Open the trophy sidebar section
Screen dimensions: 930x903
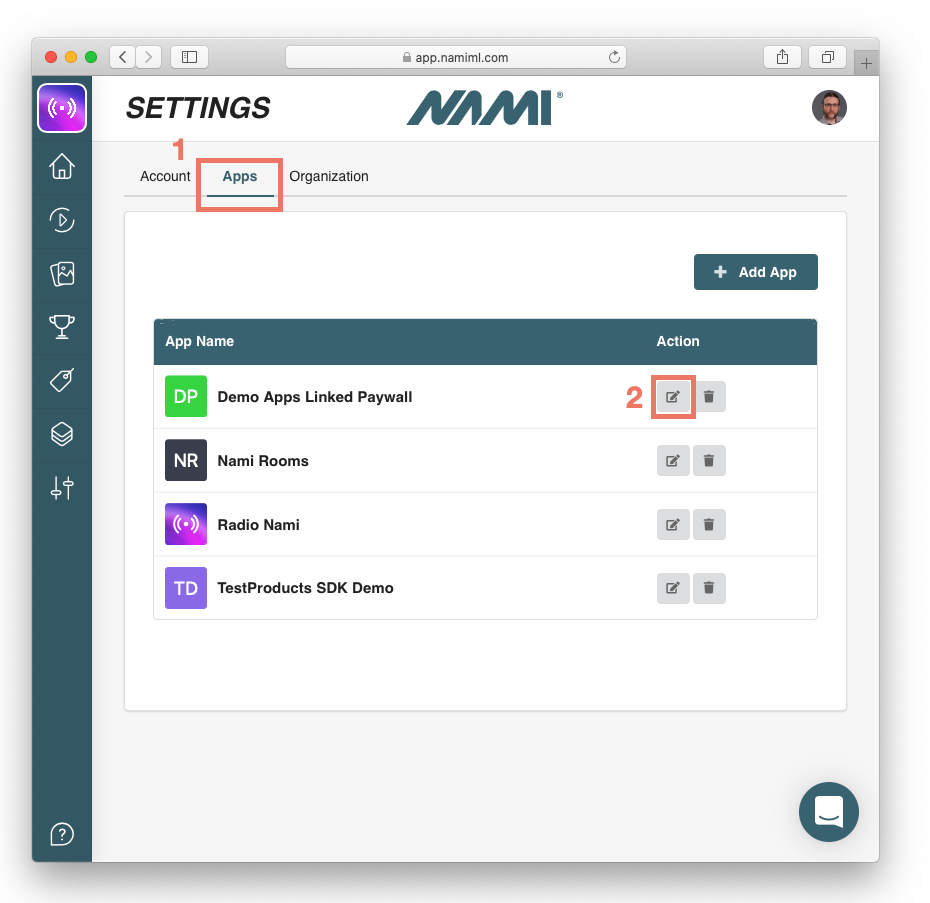point(62,327)
